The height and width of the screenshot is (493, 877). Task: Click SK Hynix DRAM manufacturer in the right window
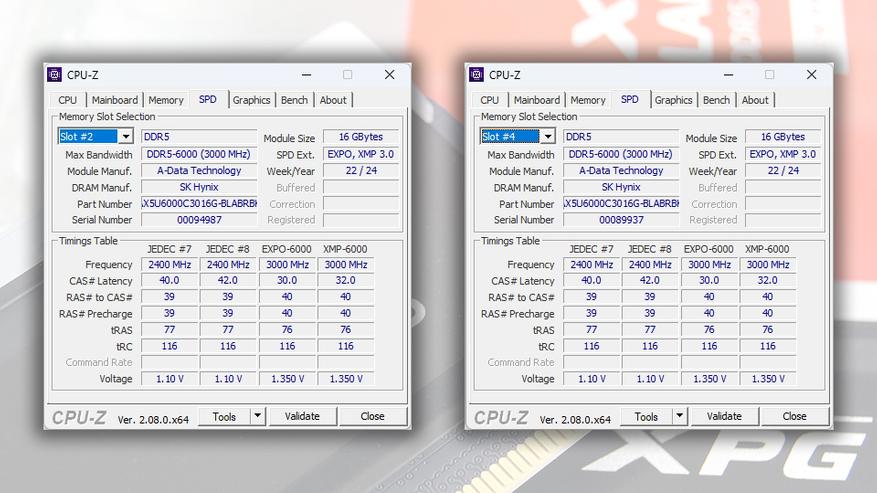tap(621, 187)
